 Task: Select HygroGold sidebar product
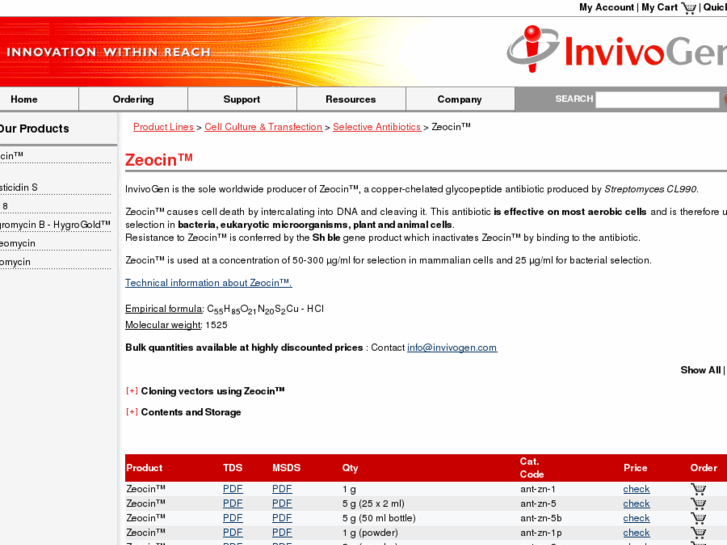55,225
